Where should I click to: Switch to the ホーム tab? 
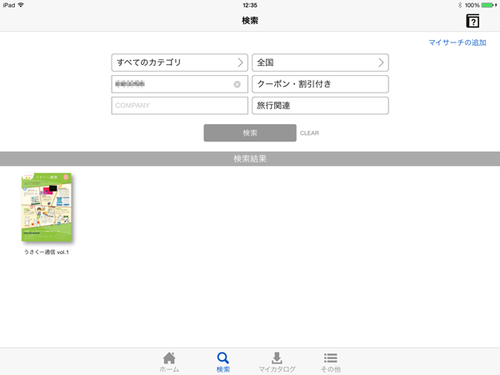(169, 362)
